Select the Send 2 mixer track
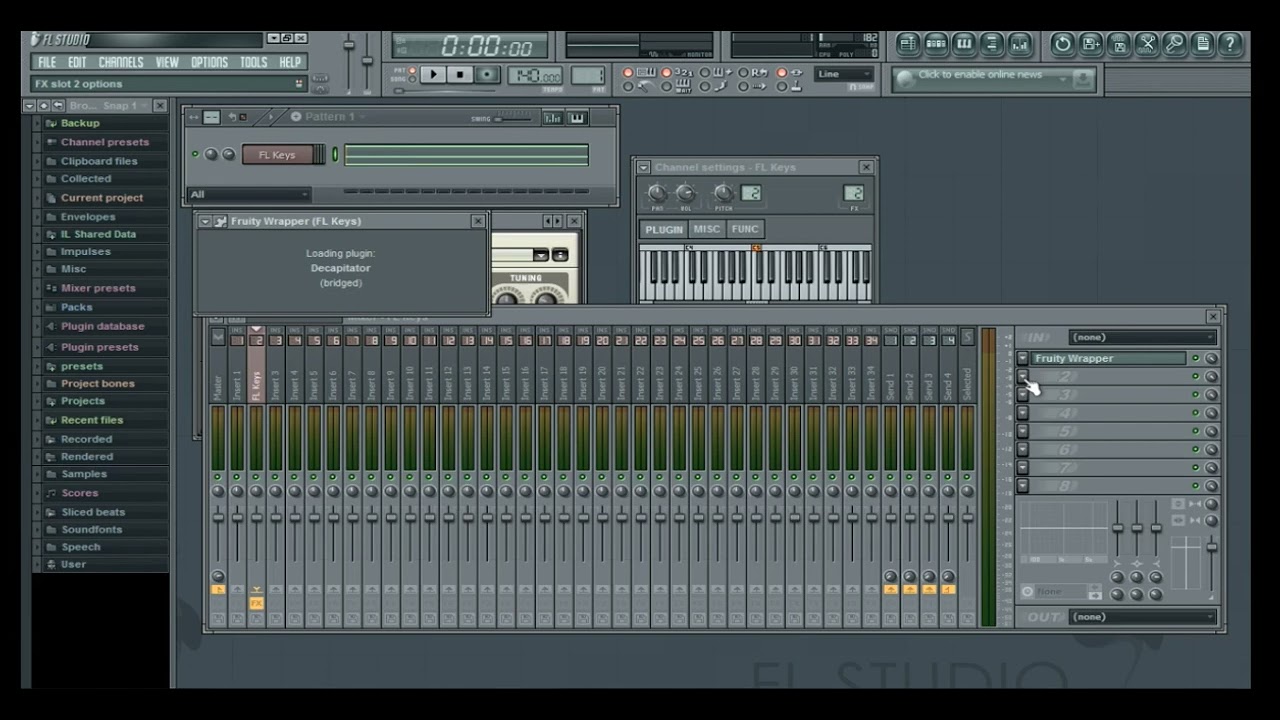The image size is (1280, 720). tap(910, 384)
